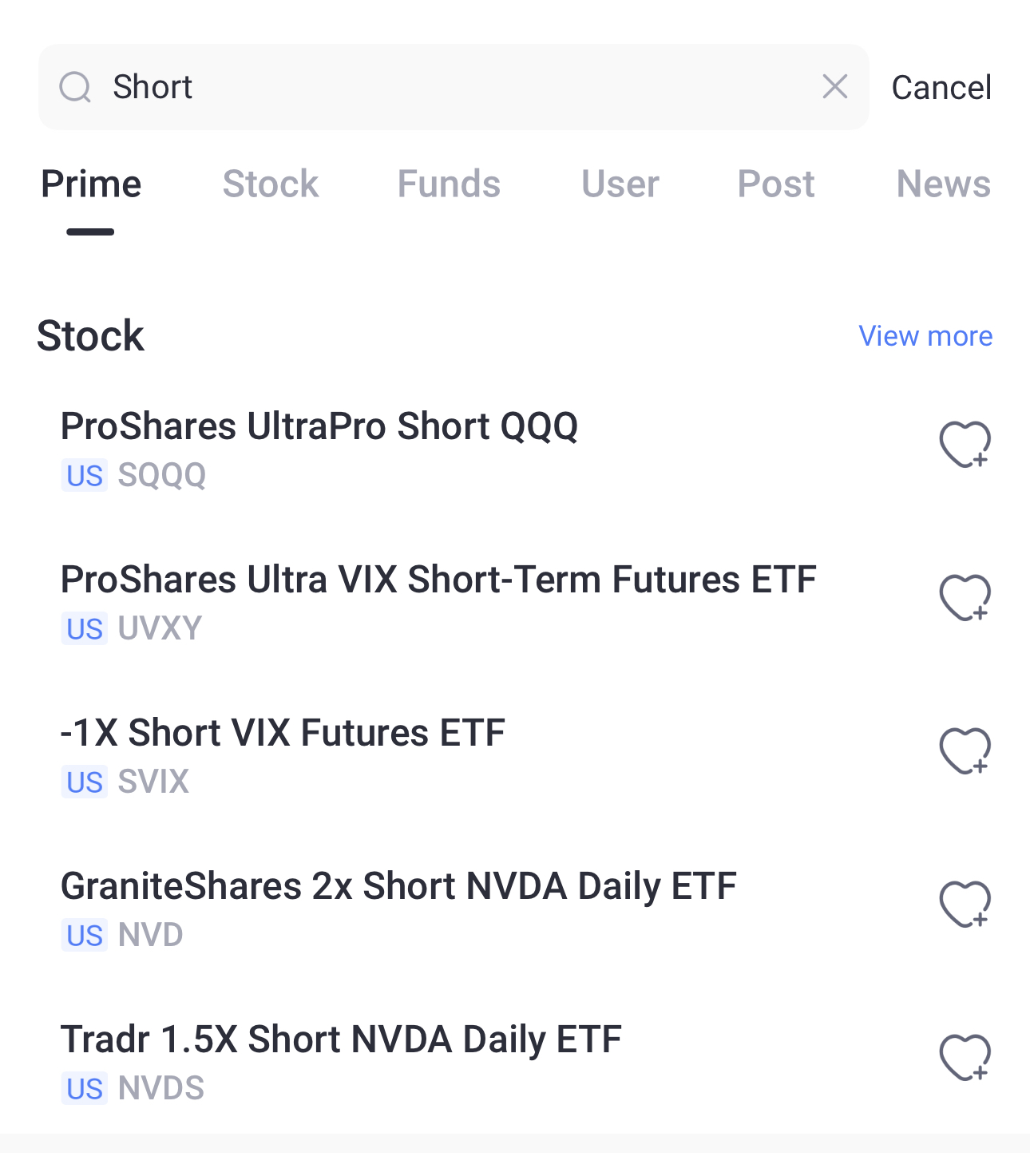The height and width of the screenshot is (1176, 1030).
Task: Tap the magnifying glass search icon
Action: pos(75,87)
